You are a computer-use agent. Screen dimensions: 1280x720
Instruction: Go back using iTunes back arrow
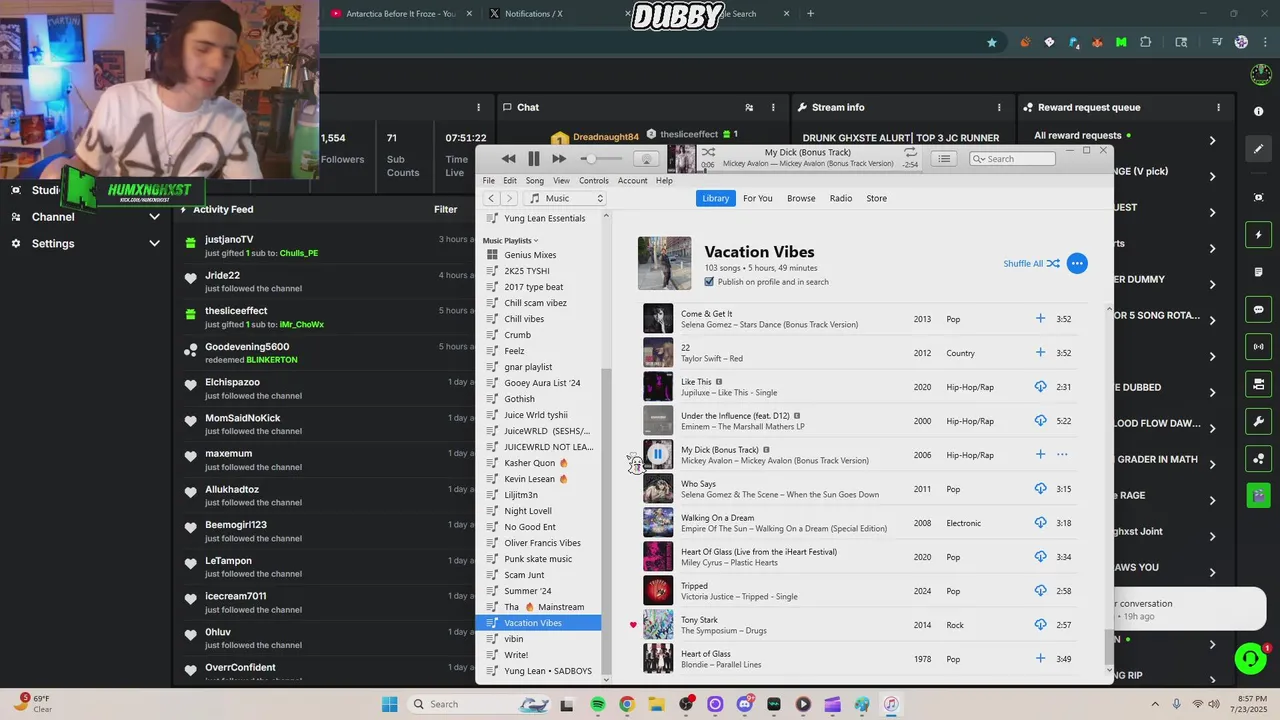coord(491,198)
